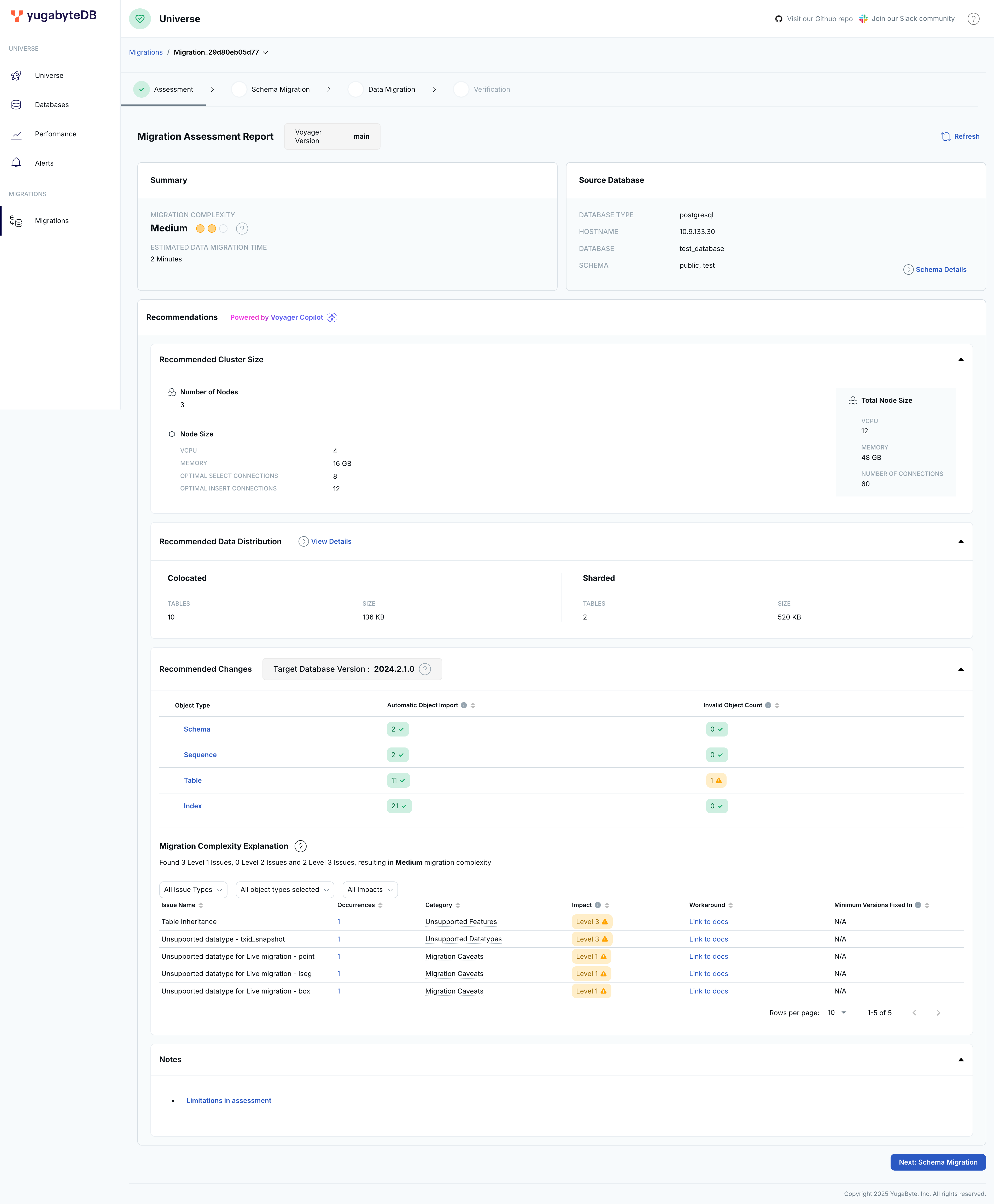Viewport: 994px width, 1204px height.
Task: Collapse the Recommended Cluster Size section
Action: click(x=961, y=360)
